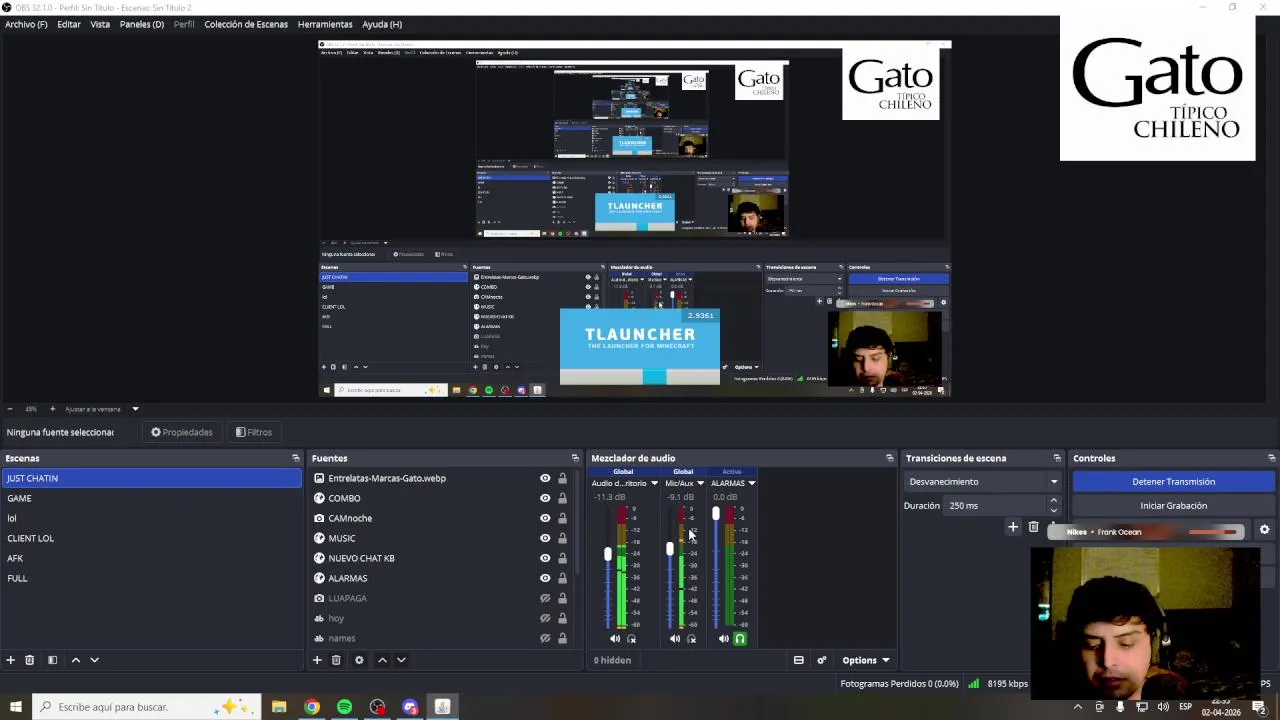Add a scene transition with the plus icon

(1013, 527)
